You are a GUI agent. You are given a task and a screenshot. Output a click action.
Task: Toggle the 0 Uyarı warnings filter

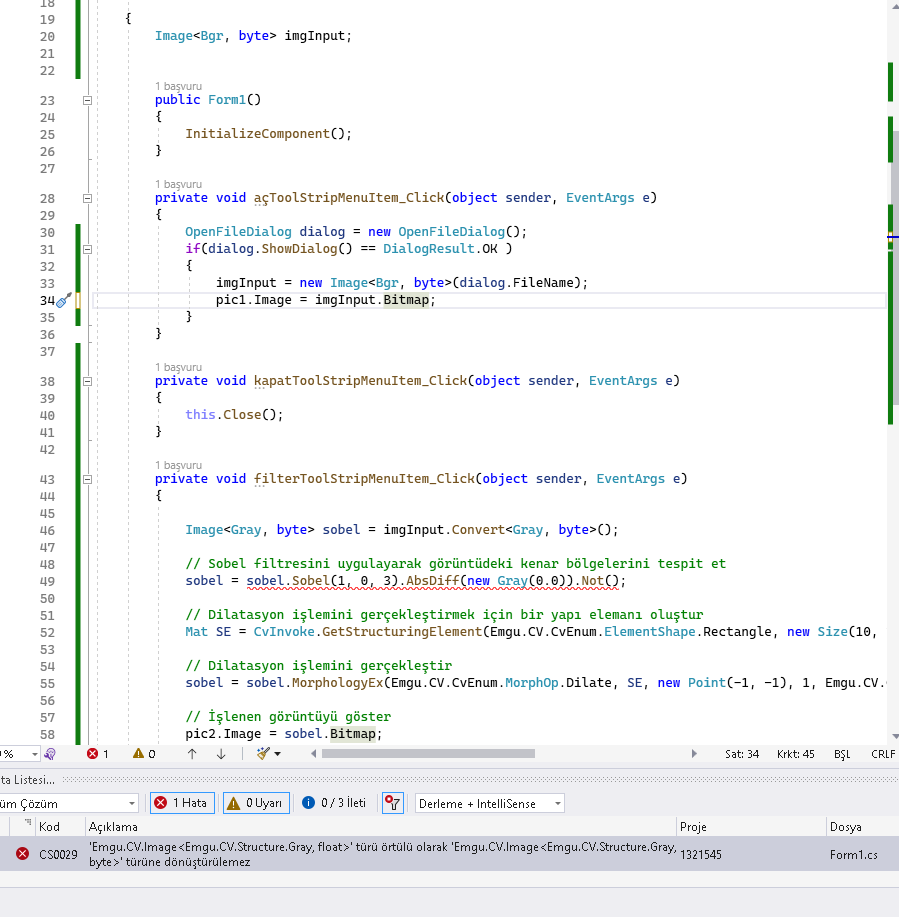(256, 804)
